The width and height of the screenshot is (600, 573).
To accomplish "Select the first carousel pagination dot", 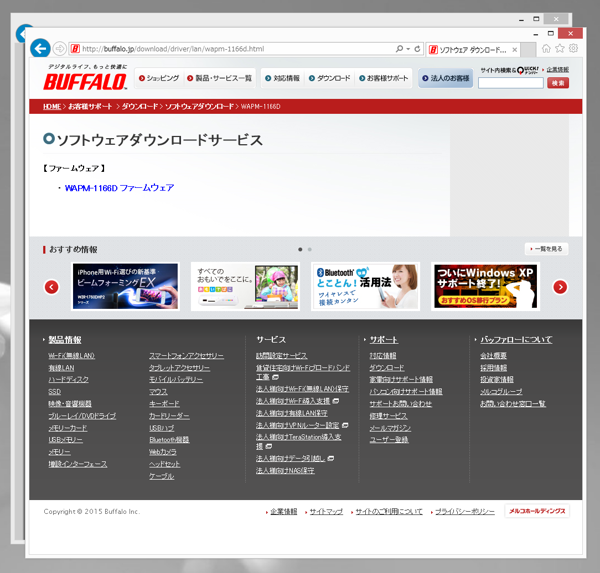I will pos(300,250).
